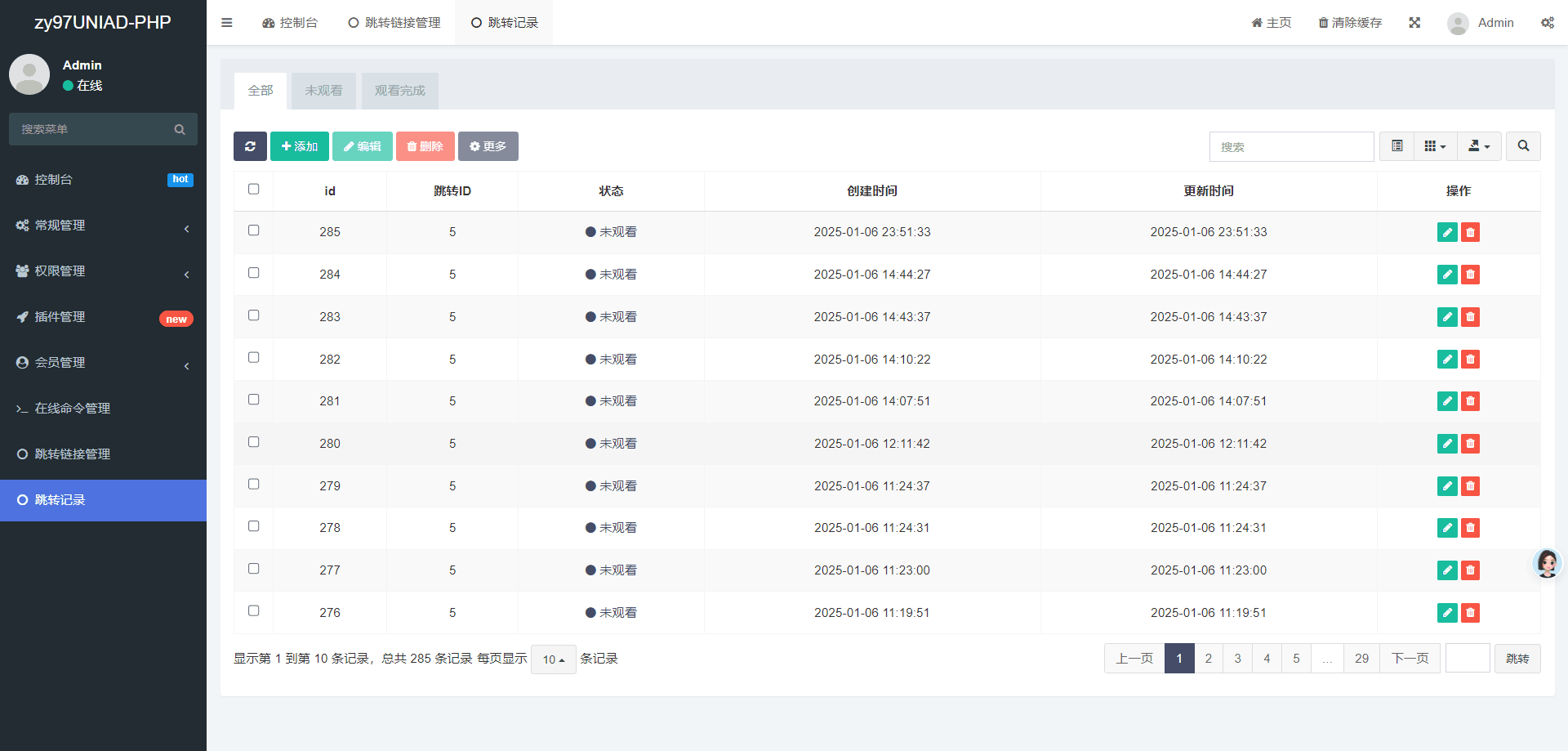Open the page size 10 dropdown

pyautogui.click(x=554, y=659)
